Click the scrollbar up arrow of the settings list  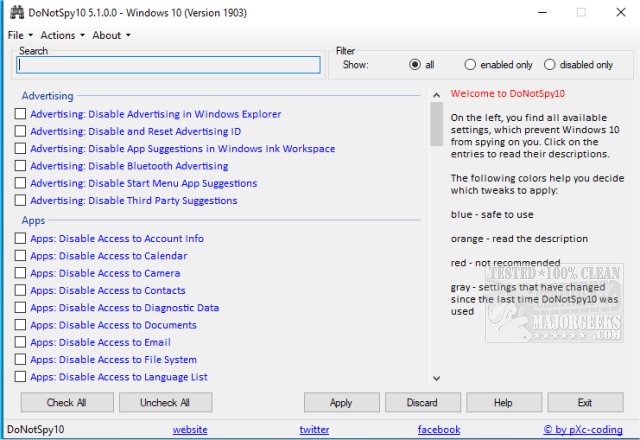pos(436,96)
